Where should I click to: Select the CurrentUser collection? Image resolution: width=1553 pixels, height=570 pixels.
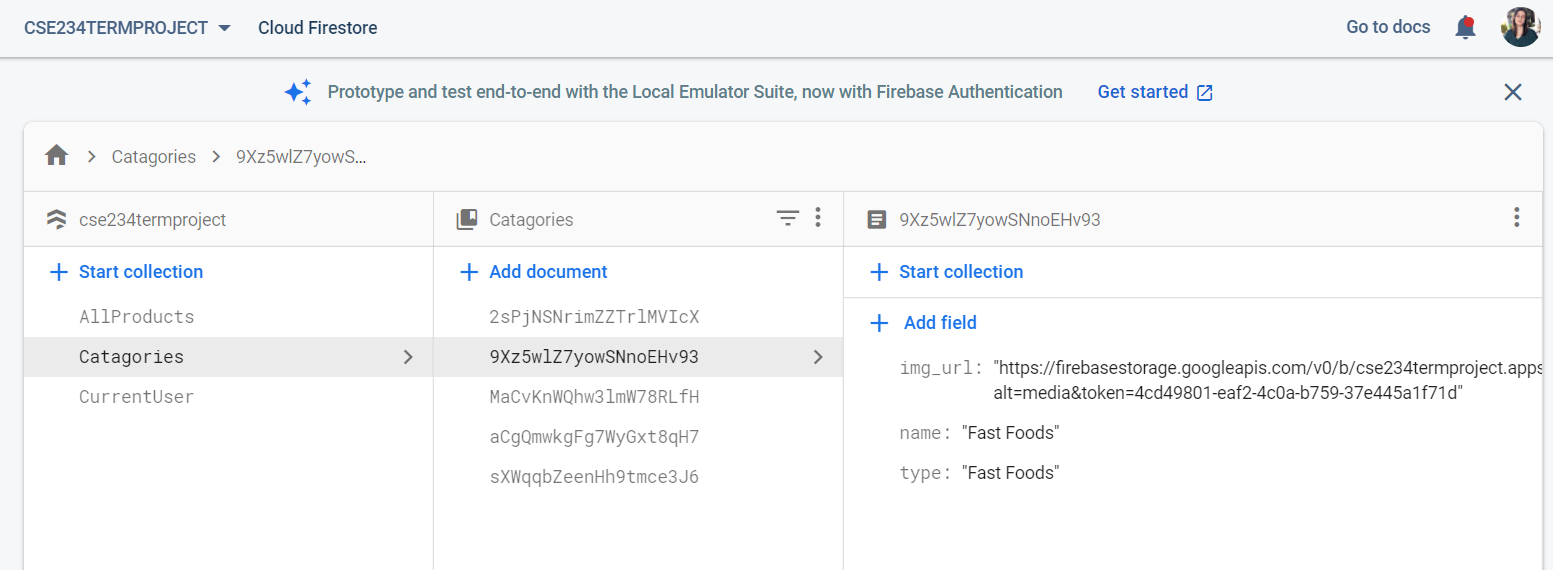[136, 397]
